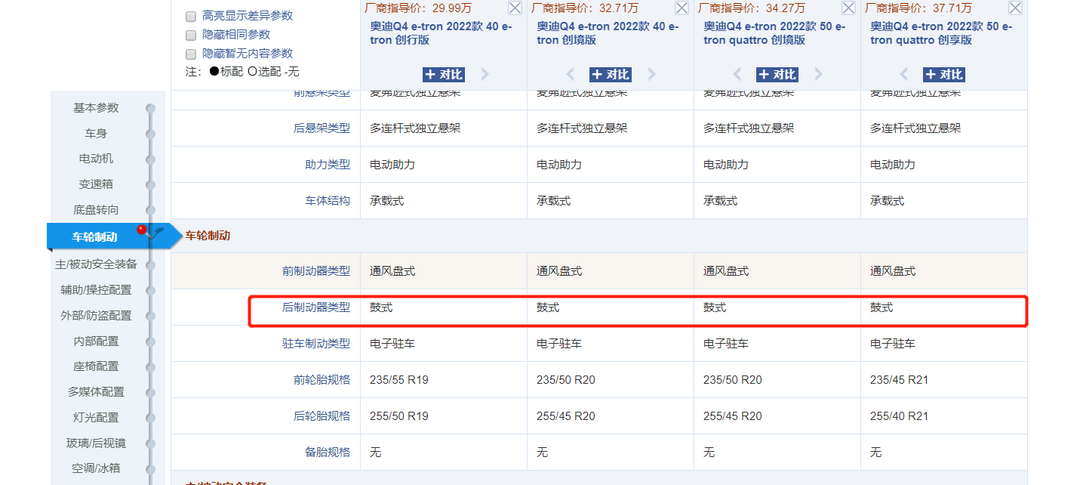Screen dimensions: 1080x485
Task: Jump to 外部/防盗配置 section
Action: pos(96,316)
